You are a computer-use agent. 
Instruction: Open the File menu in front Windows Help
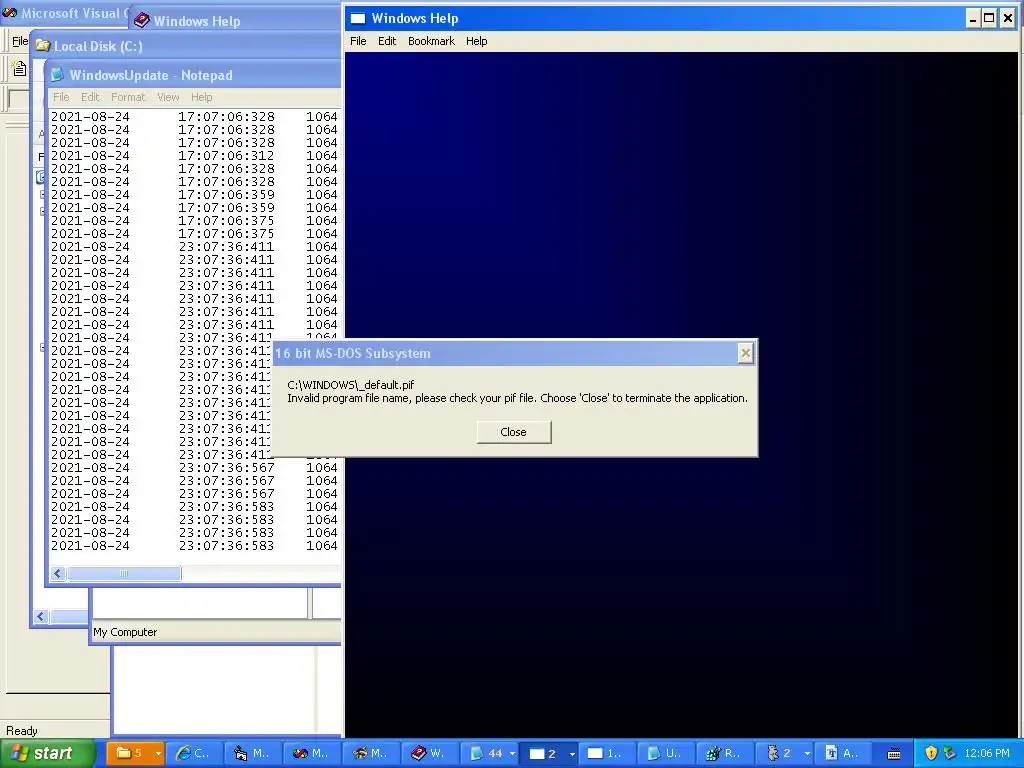[358, 41]
